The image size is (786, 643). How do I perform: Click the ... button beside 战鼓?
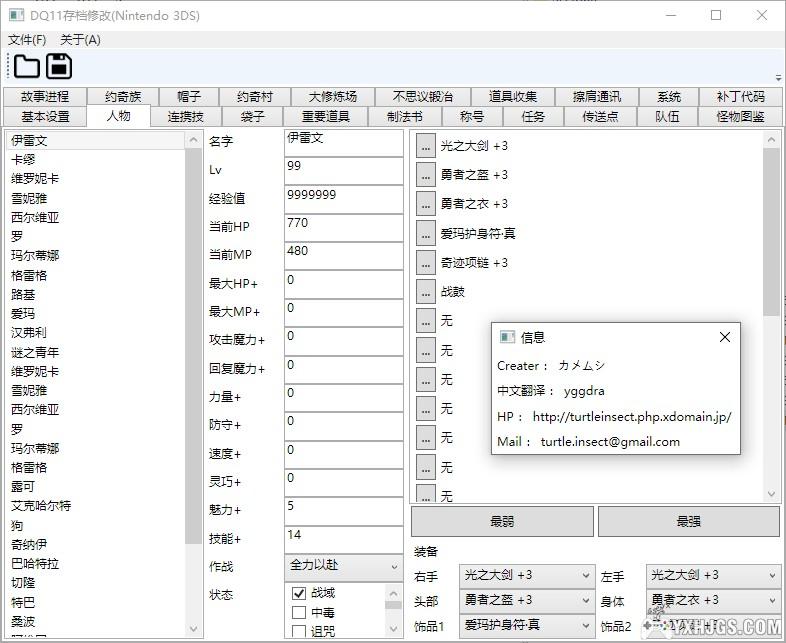(x=426, y=292)
